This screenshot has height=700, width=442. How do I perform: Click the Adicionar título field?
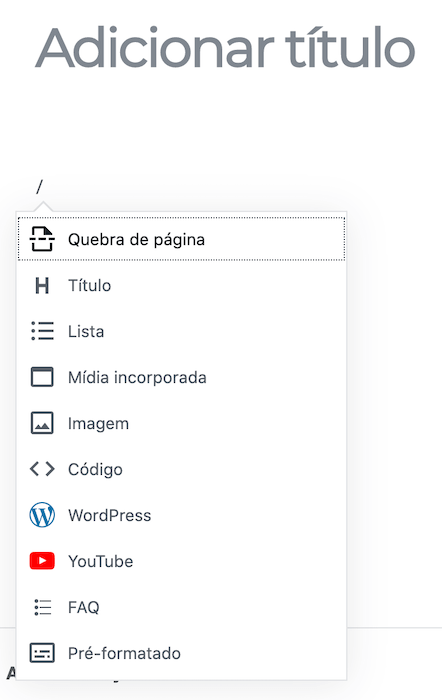coord(225,48)
